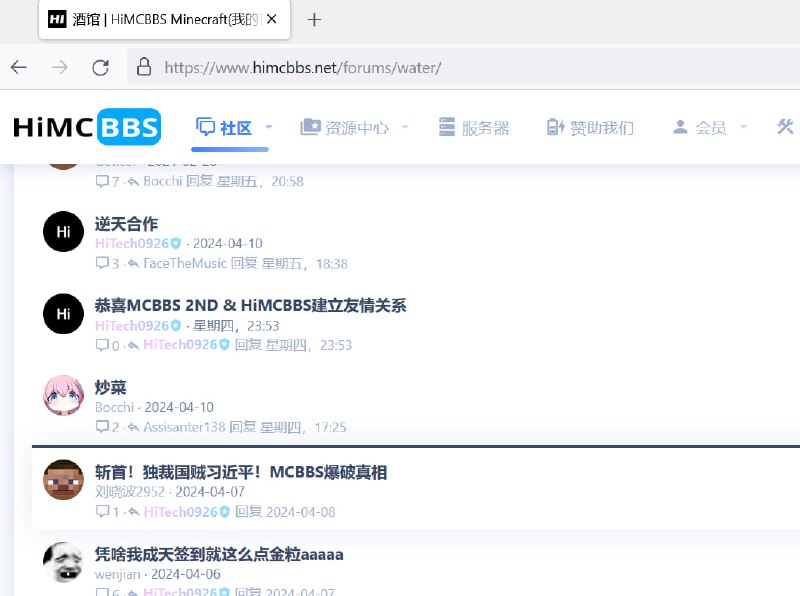Reload the page with the refresh icon

click(100, 67)
